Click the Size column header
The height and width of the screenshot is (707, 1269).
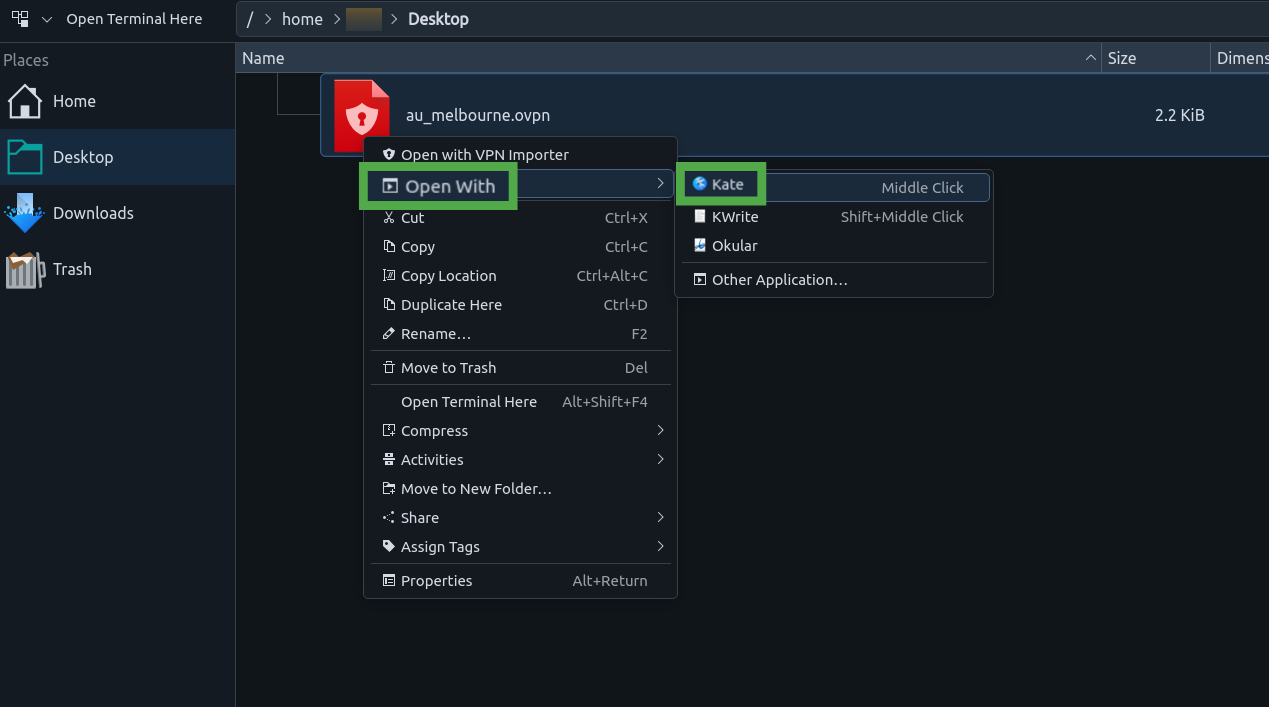pyautogui.click(x=1156, y=58)
